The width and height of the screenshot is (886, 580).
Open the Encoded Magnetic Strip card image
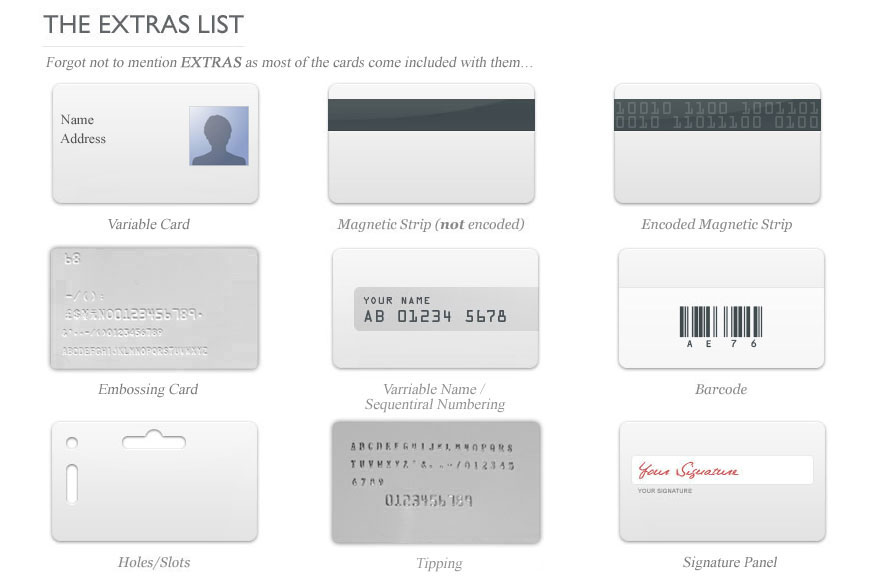click(x=717, y=144)
